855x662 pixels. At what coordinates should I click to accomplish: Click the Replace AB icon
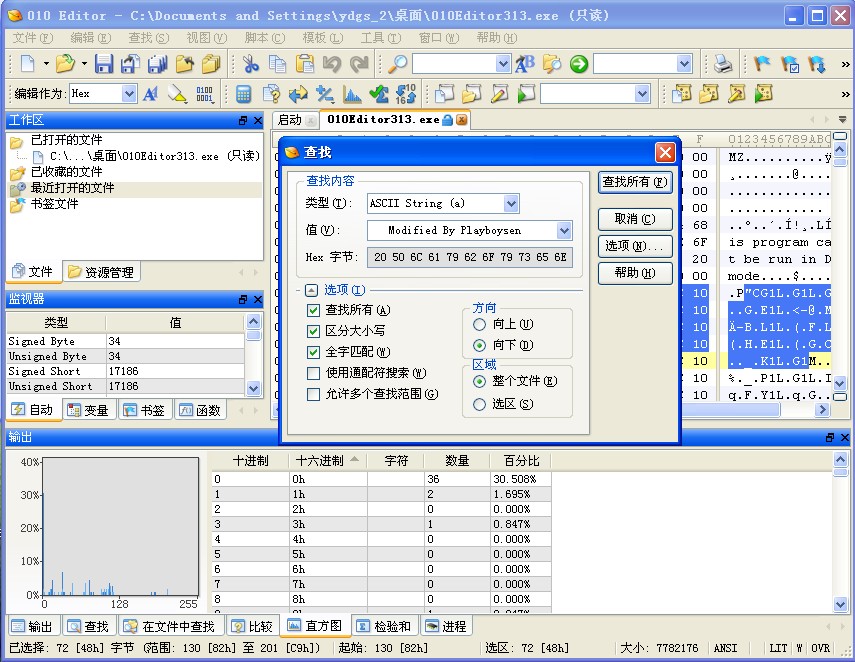(x=525, y=64)
